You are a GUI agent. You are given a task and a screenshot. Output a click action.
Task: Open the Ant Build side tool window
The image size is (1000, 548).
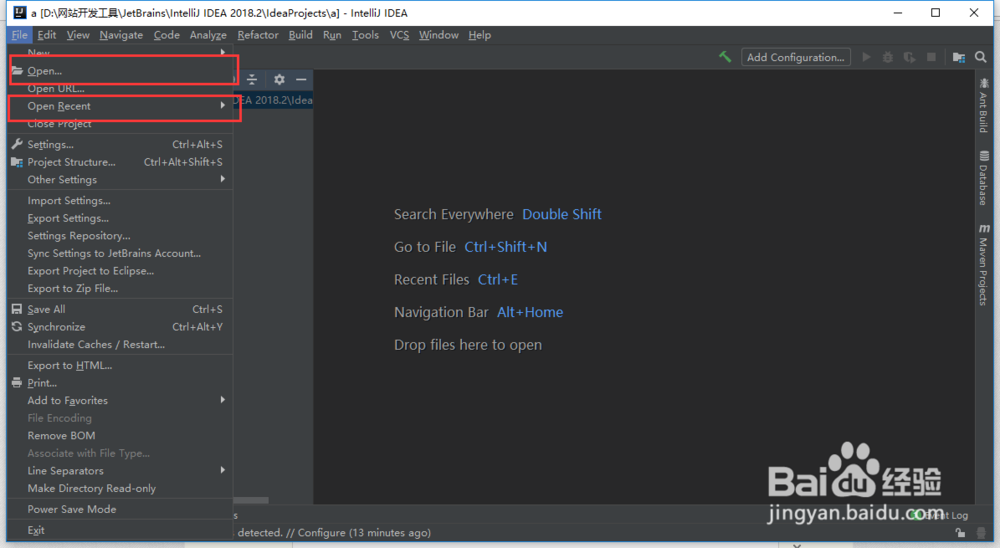point(983,105)
